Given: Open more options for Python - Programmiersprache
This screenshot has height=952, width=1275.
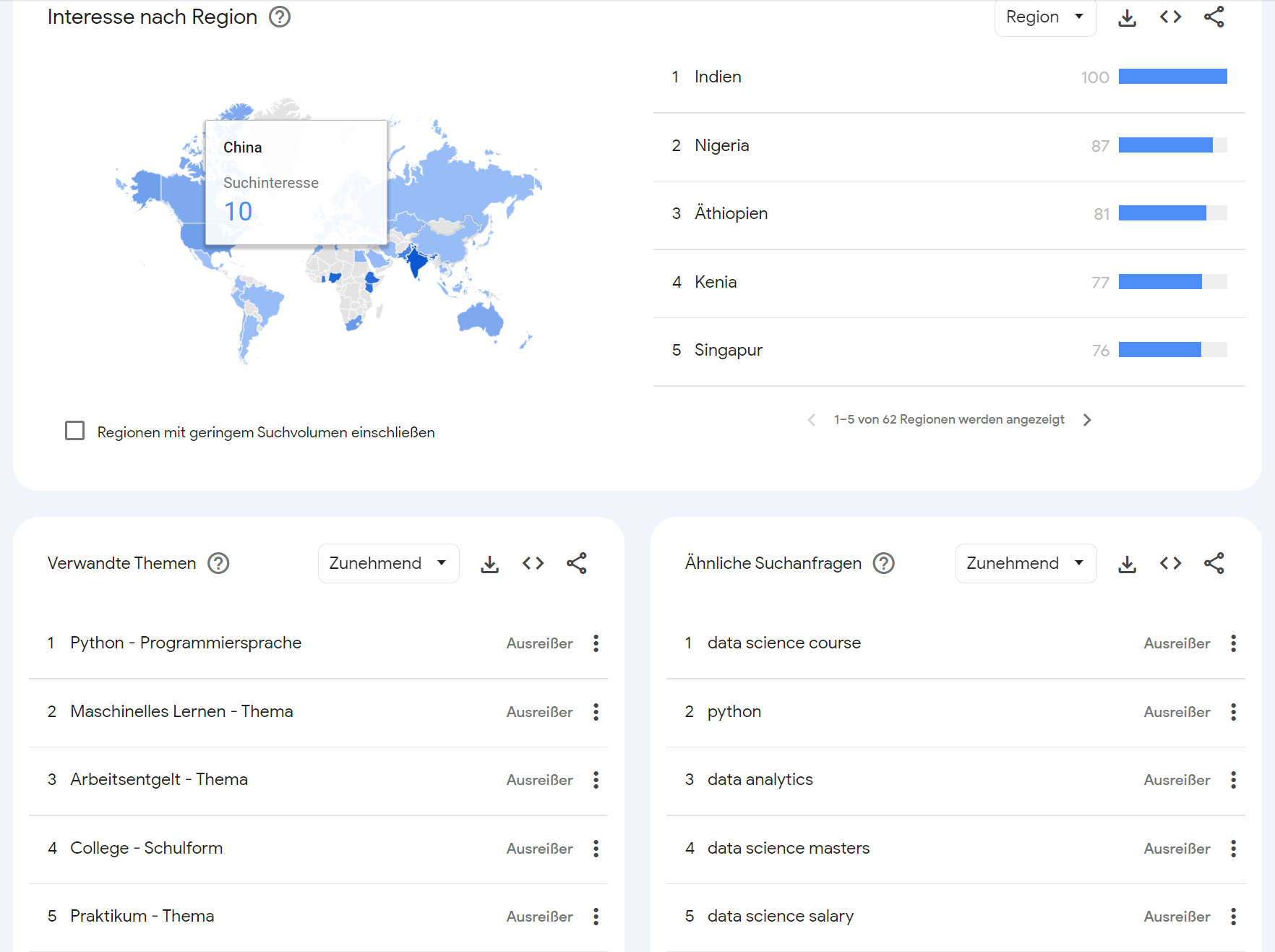Looking at the screenshot, I should point(596,643).
